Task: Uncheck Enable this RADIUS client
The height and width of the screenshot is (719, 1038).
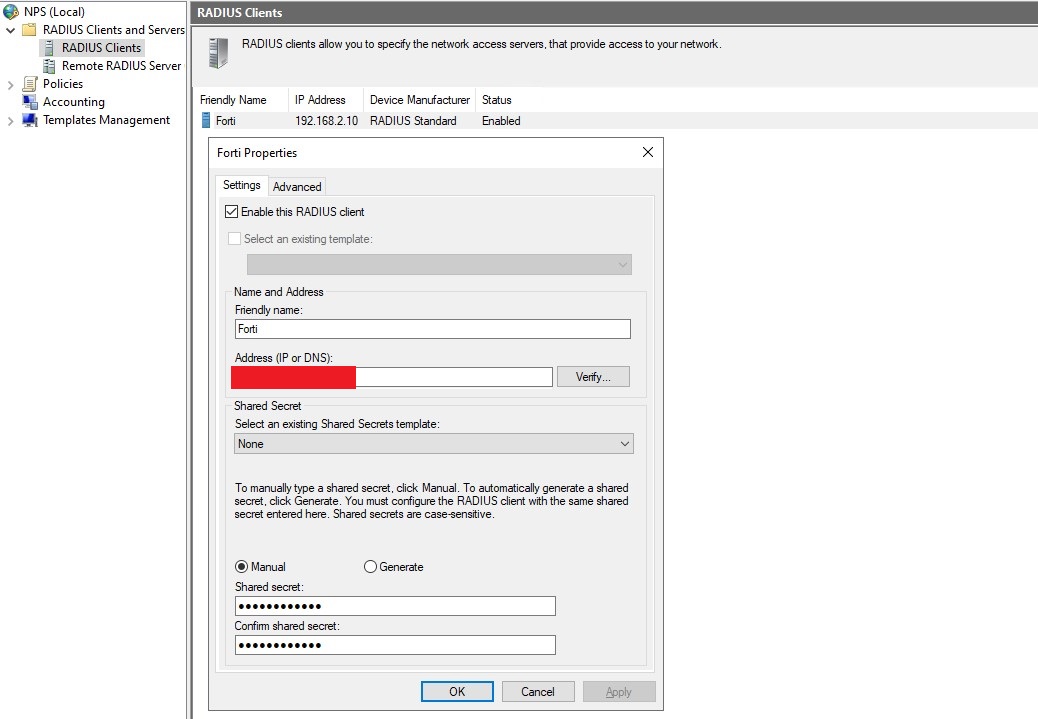Action: click(232, 212)
